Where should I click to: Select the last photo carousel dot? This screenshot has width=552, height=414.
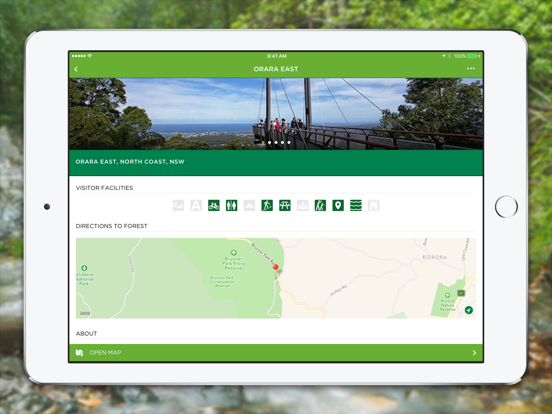point(289,143)
